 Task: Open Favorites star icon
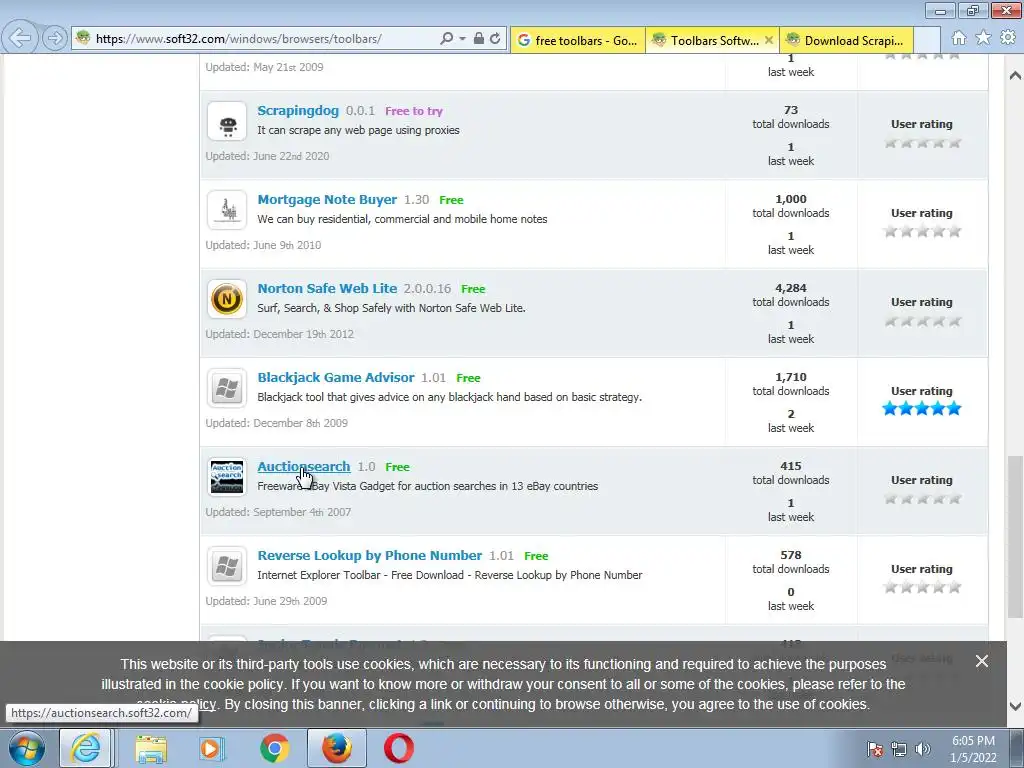tap(983, 38)
